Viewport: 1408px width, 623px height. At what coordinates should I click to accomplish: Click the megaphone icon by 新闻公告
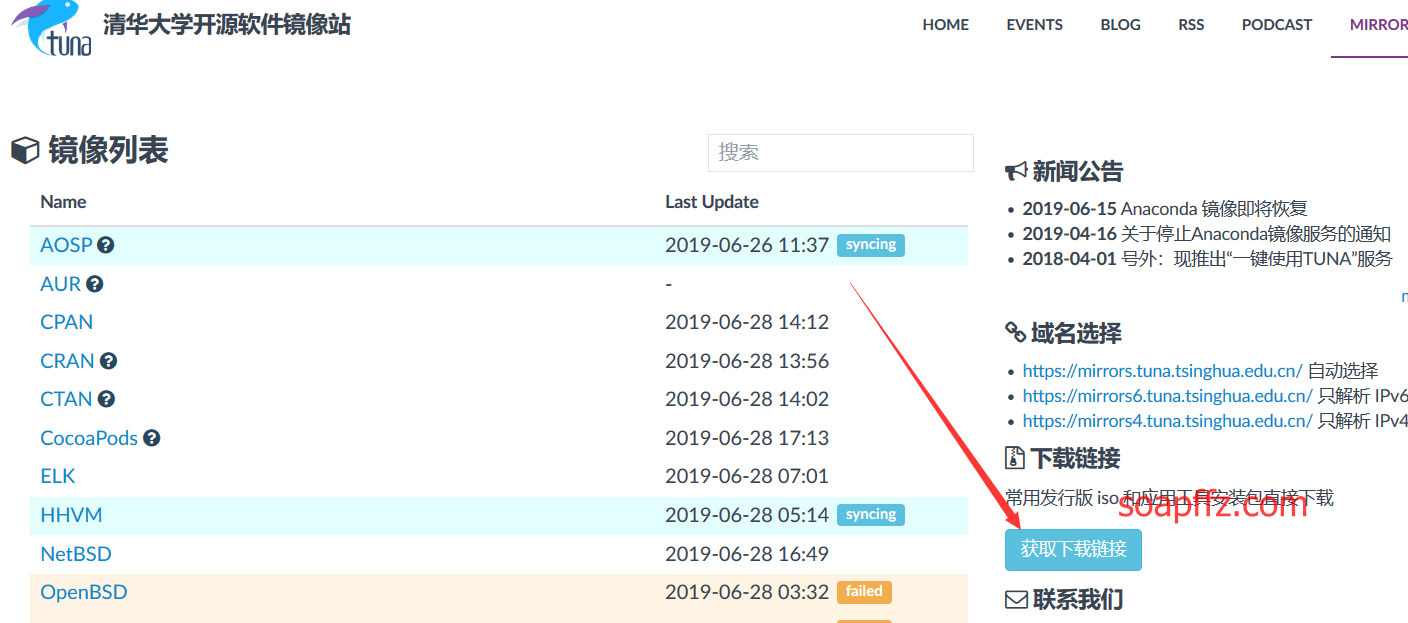click(x=1016, y=172)
